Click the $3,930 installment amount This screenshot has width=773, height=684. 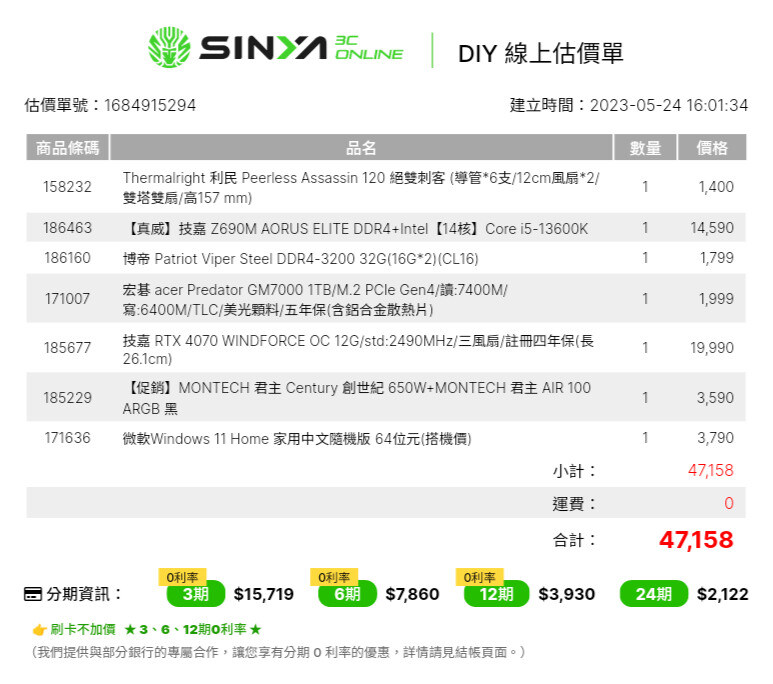click(x=566, y=595)
